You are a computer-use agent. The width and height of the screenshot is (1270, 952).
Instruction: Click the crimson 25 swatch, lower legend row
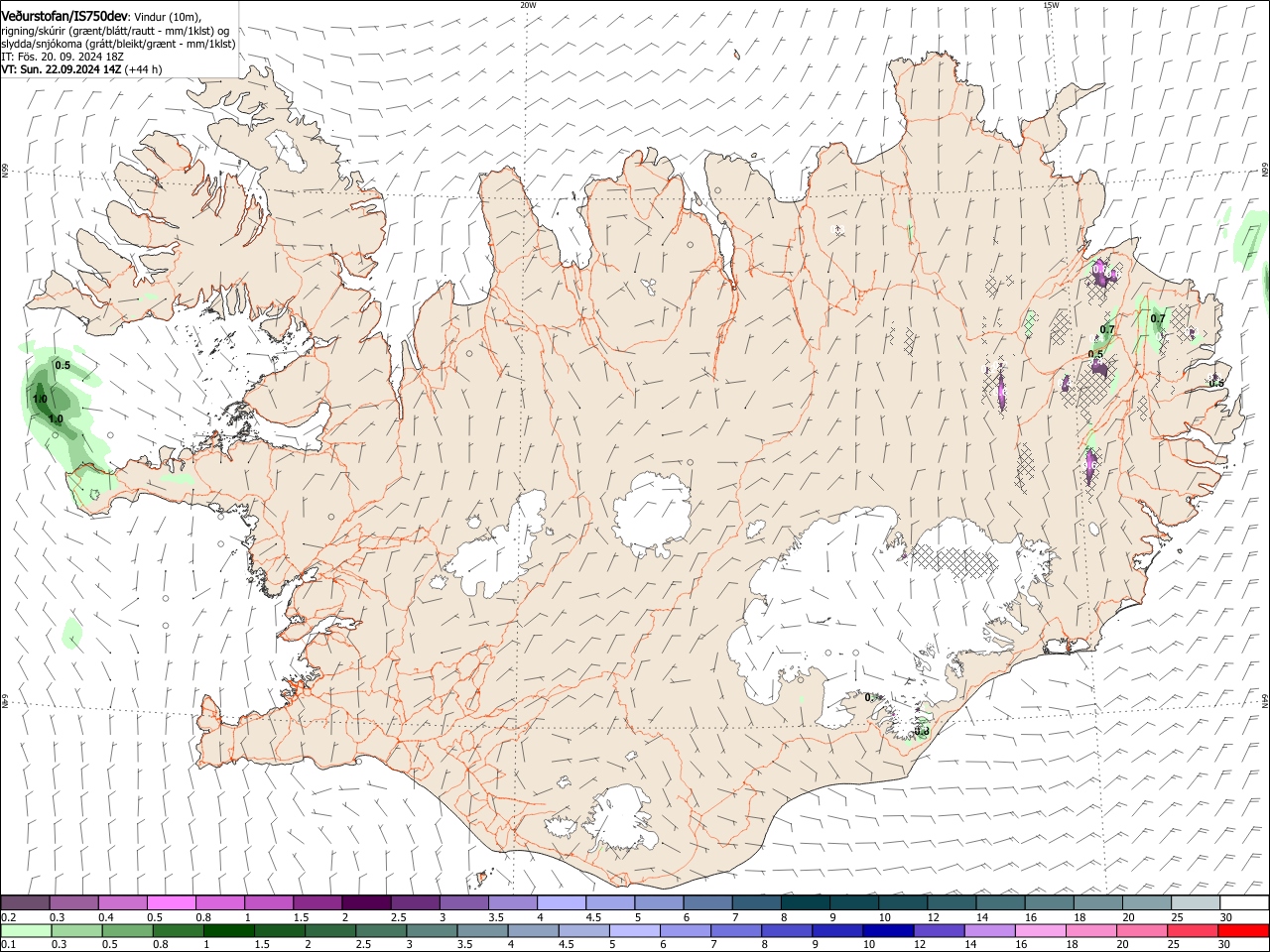(1193, 930)
